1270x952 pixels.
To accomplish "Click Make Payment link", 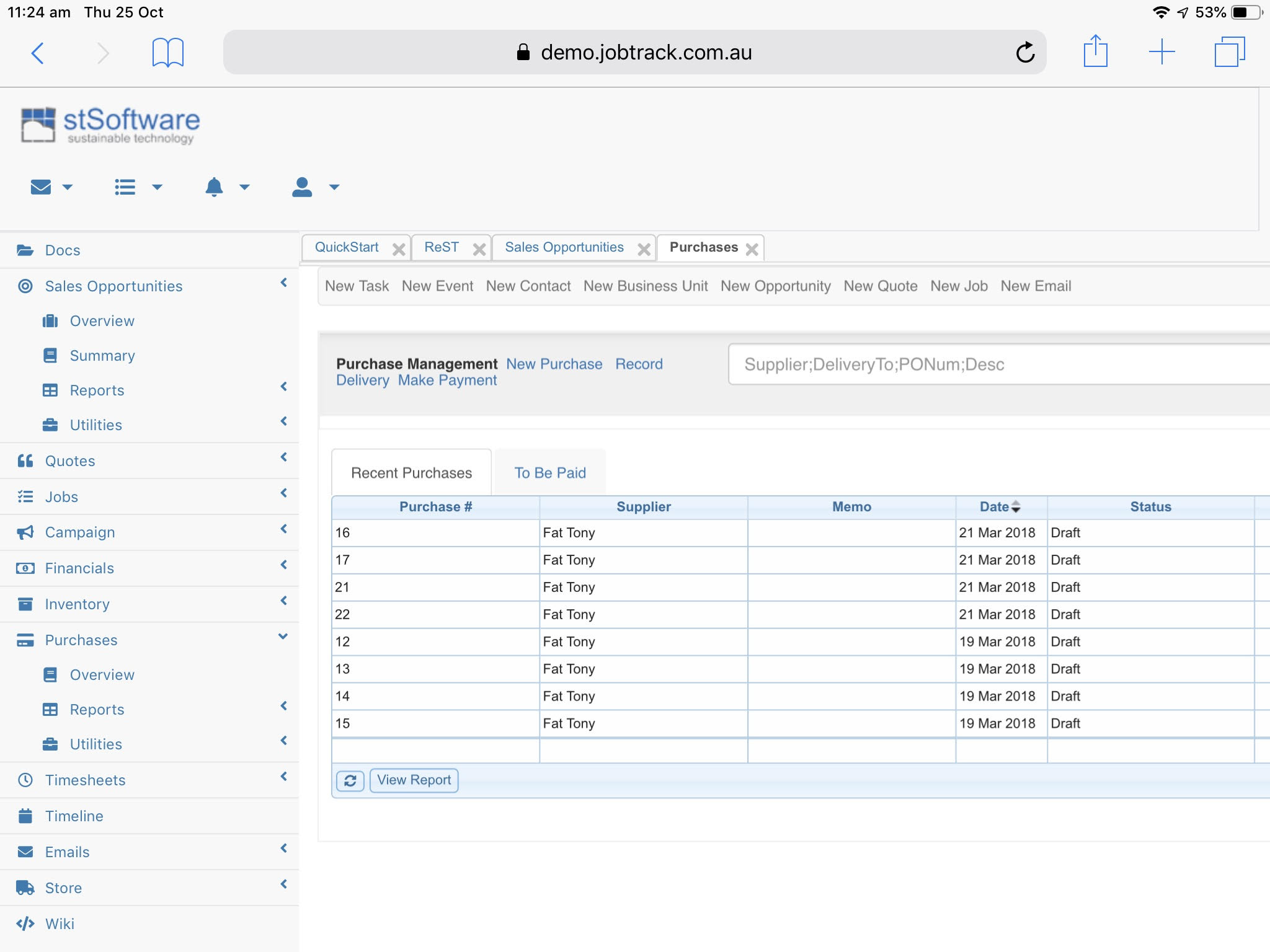I will pyautogui.click(x=447, y=381).
